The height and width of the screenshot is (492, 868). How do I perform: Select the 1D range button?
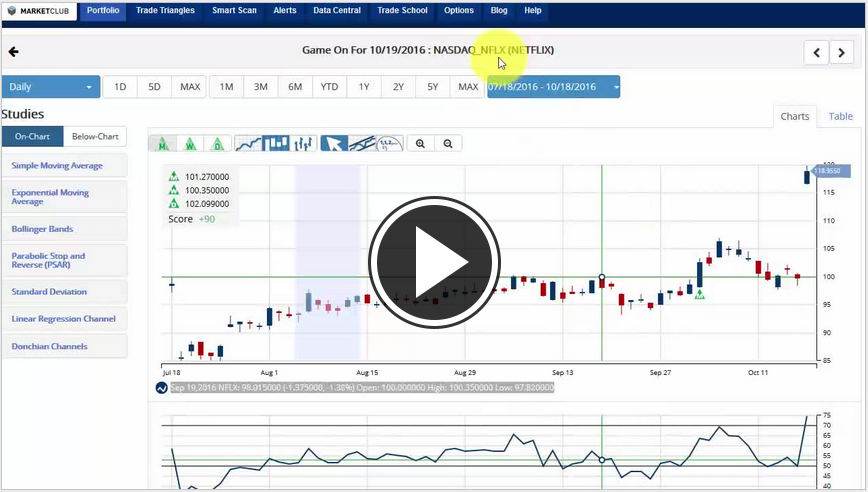[x=120, y=87]
